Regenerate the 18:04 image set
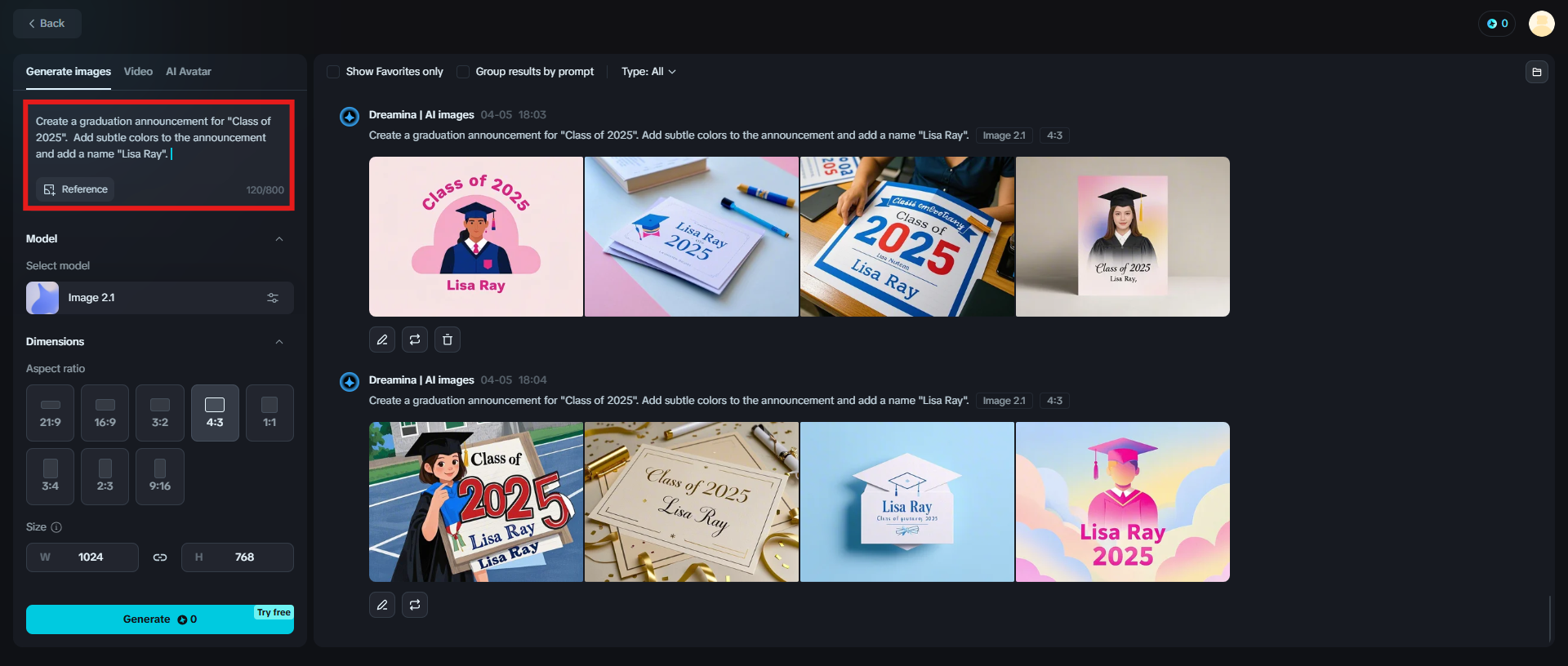Screen dimensions: 1568x666 tap(415, 605)
